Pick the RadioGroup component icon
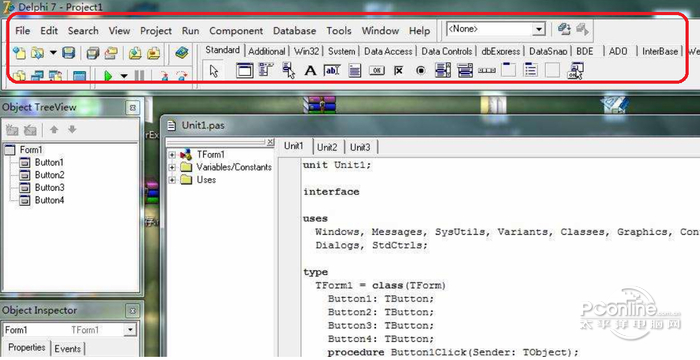The height and width of the screenshot is (360, 700). click(530, 70)
